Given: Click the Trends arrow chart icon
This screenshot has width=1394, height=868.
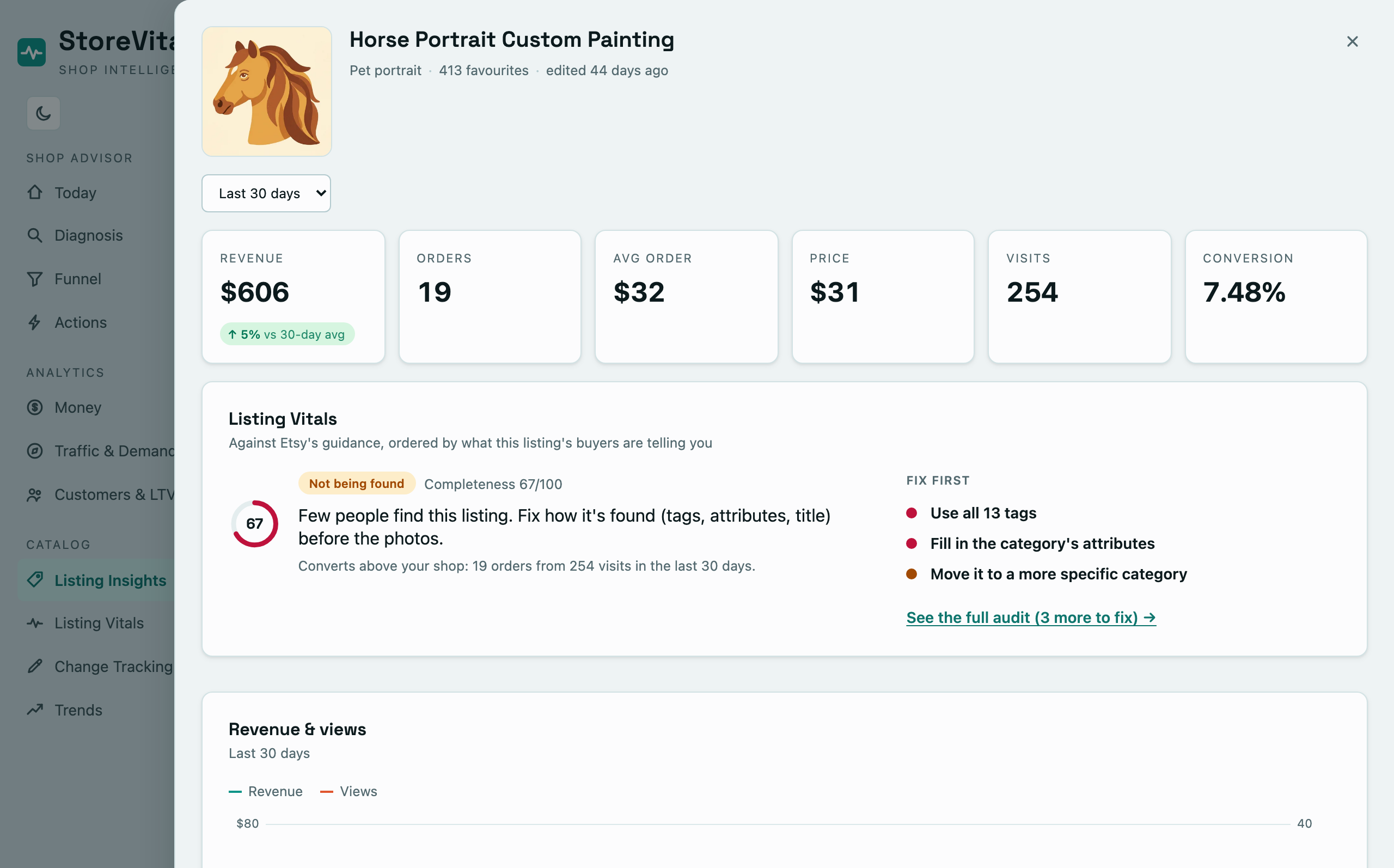Looking at the screenshot, I should [x=35, y=710].
